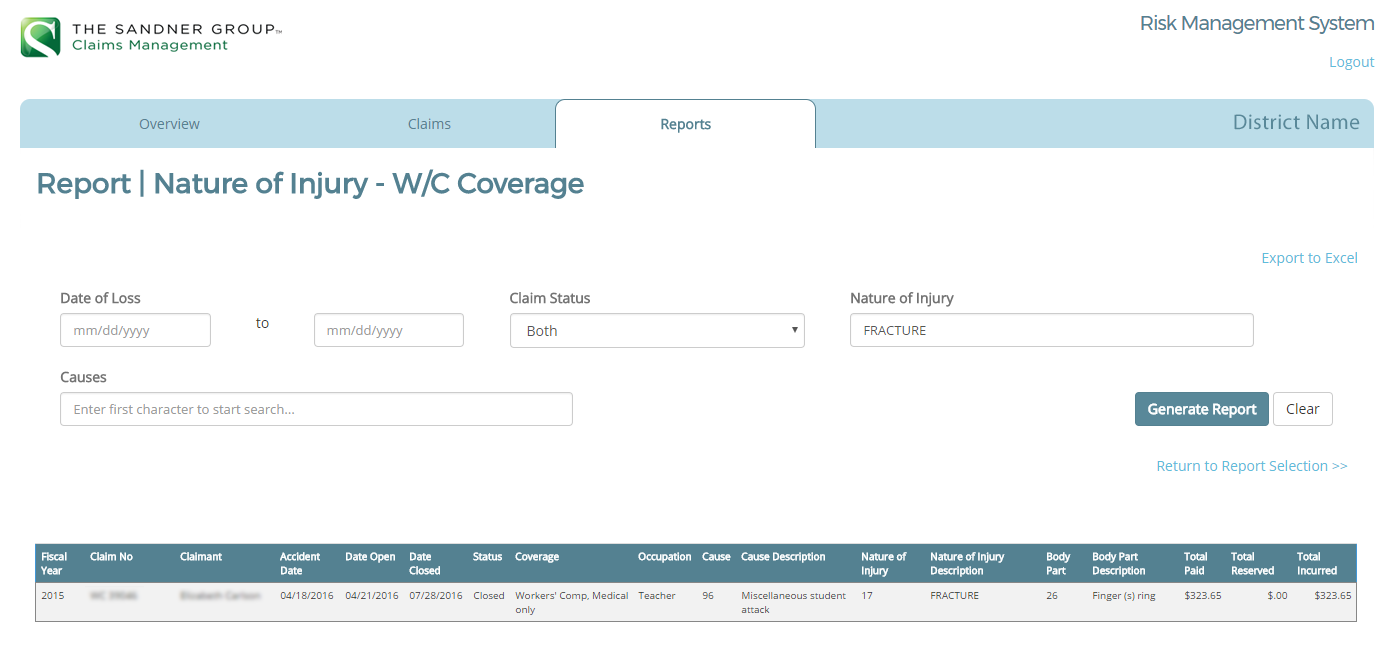Click the Fiscal Year column header
Image resolution: width=1388 pixels, height=653 pixels.
click(54, 563)
